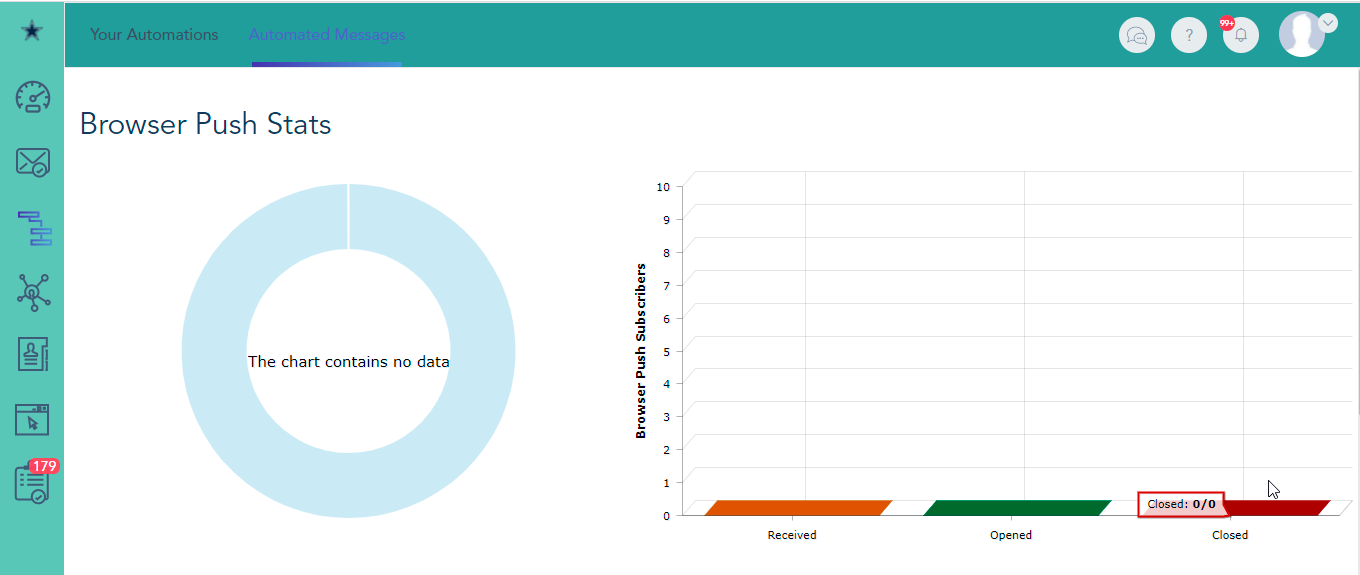
Task: Open the email campaigns envelope icon
Action: pyautogui.click(x=33, y=162)
